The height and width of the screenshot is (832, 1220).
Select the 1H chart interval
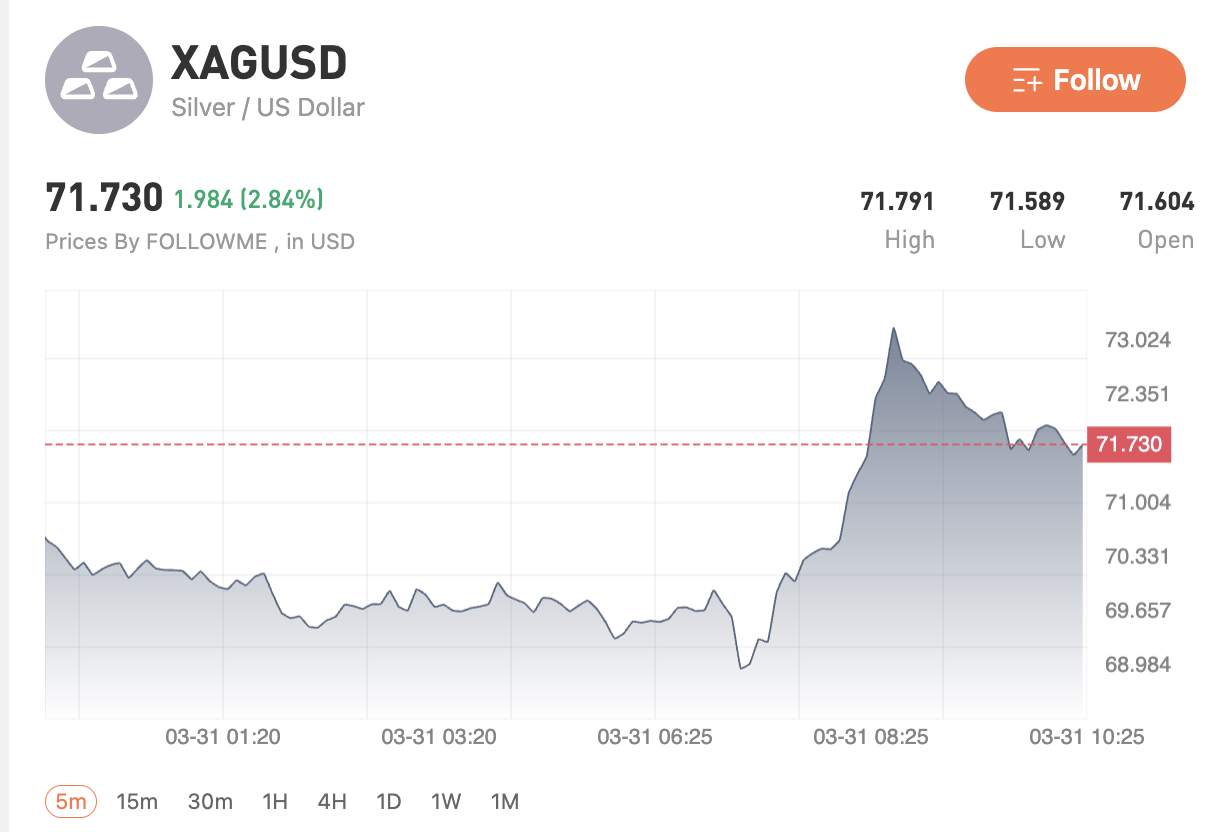[275, 801]
